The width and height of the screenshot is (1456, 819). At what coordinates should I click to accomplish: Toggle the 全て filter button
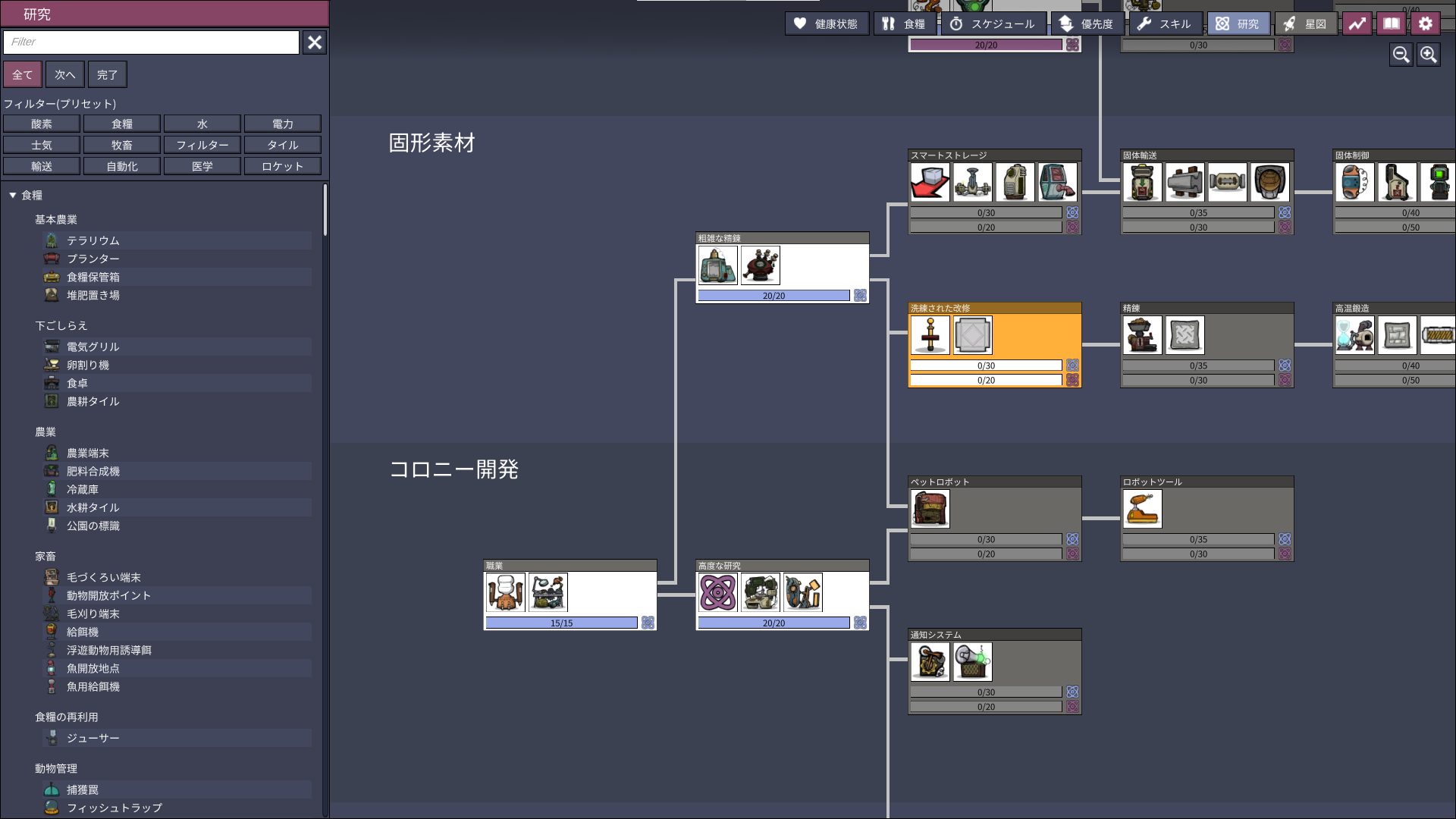point(22,74)
